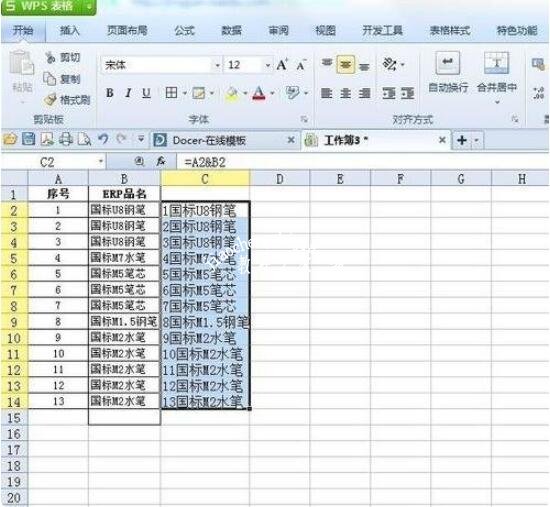The height and width of the screenshot is (507, 550).
Task: Click the formula bar showing =A2&B2
Action: pos(362,162)
